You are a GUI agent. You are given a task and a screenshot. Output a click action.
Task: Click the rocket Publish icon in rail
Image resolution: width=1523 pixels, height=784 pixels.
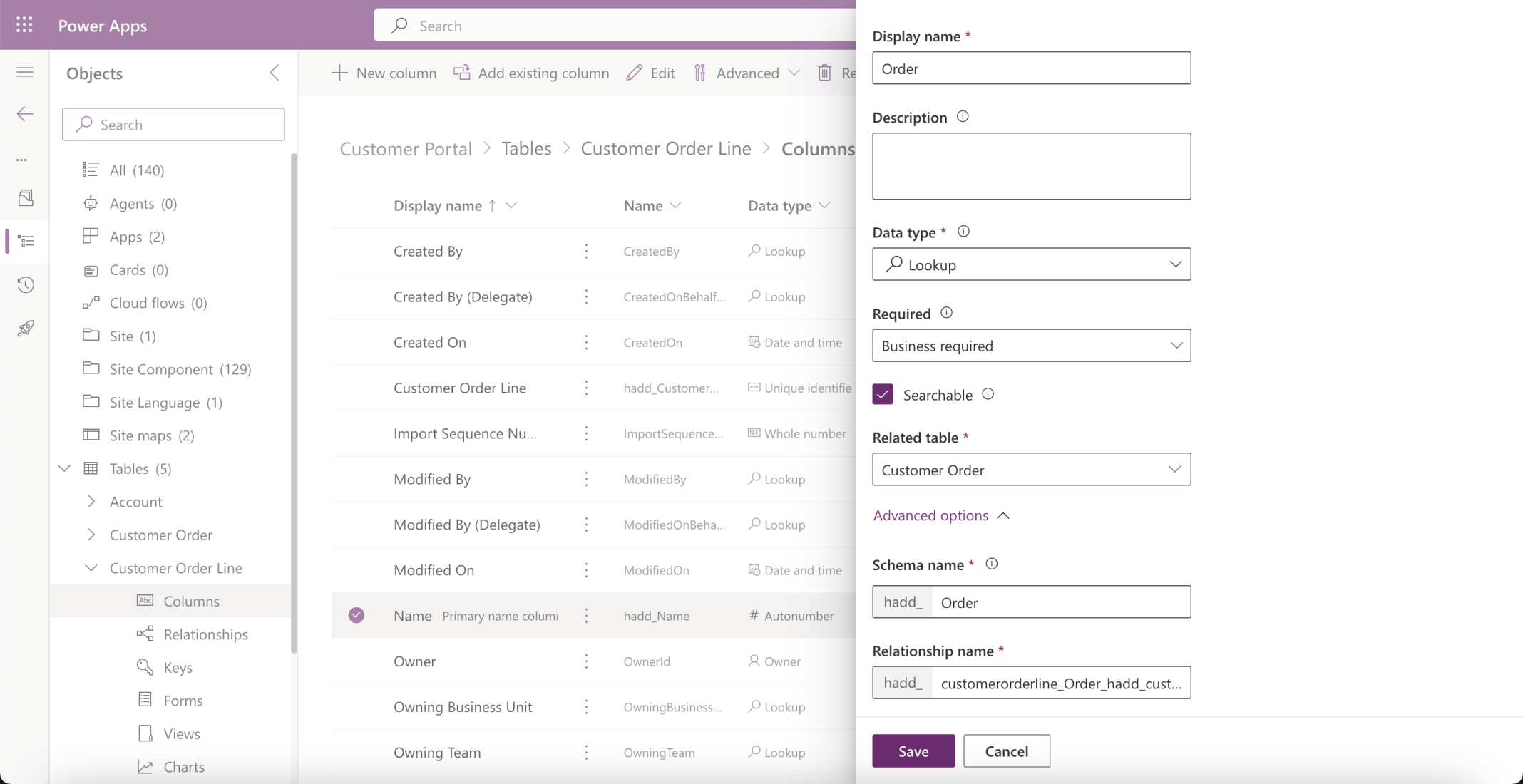[x=26, y=329]
